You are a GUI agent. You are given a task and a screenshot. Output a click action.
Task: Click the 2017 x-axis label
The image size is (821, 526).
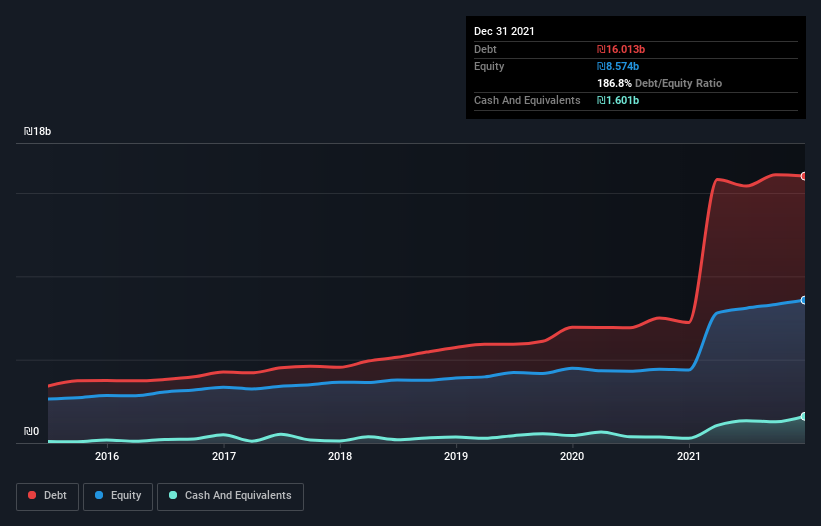click(224, 456)
